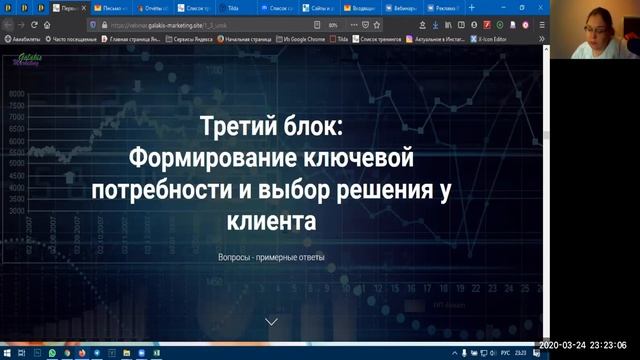Viewport: 640px width, 360px height.
Task: Open 'Список тренингов' bookmark
Action: [x=377, y=39]
